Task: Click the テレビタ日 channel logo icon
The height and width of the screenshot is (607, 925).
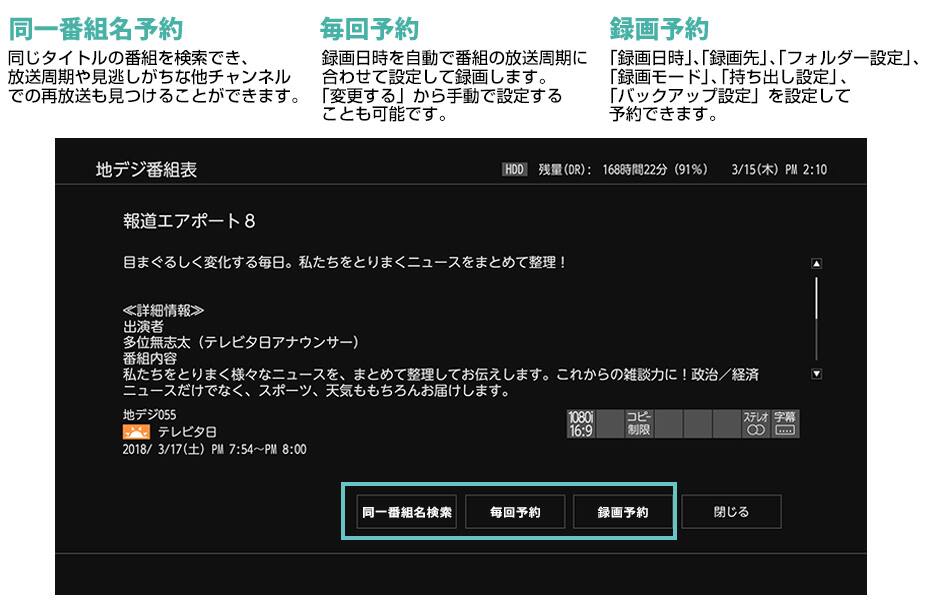Action: tap(136, 432)
